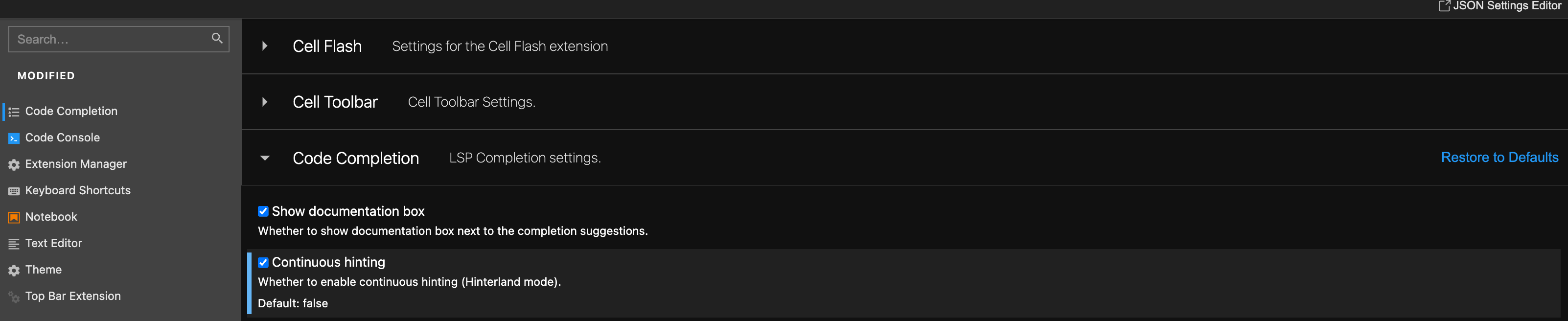
Task: Click Restore to Defaults link
Action: click(1499, 157)
